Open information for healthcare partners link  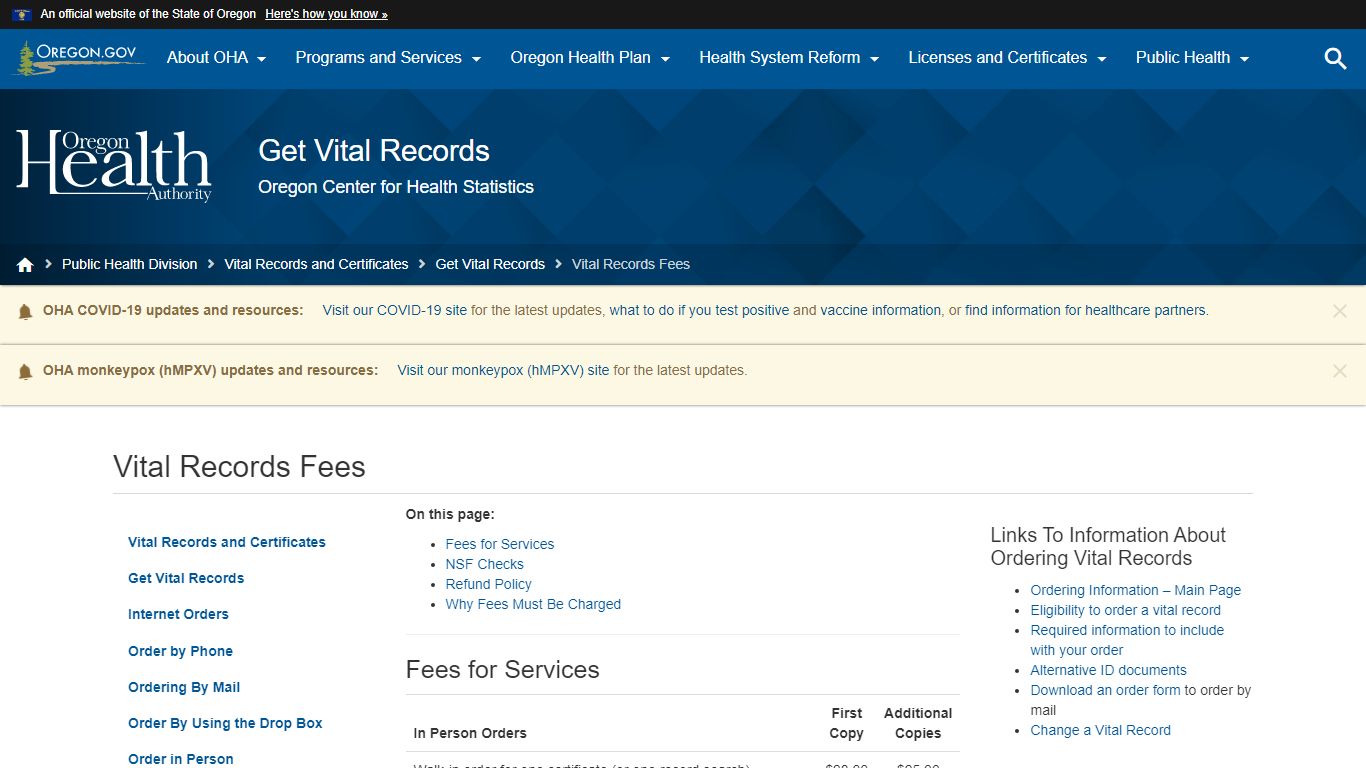(1086, 310)
